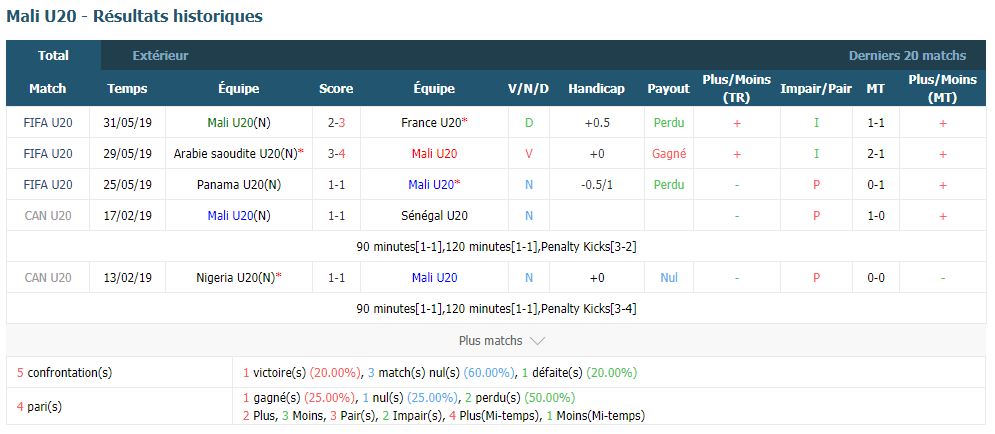
Task: Click score 1-1 of Sénégal match
Action: 336,216
